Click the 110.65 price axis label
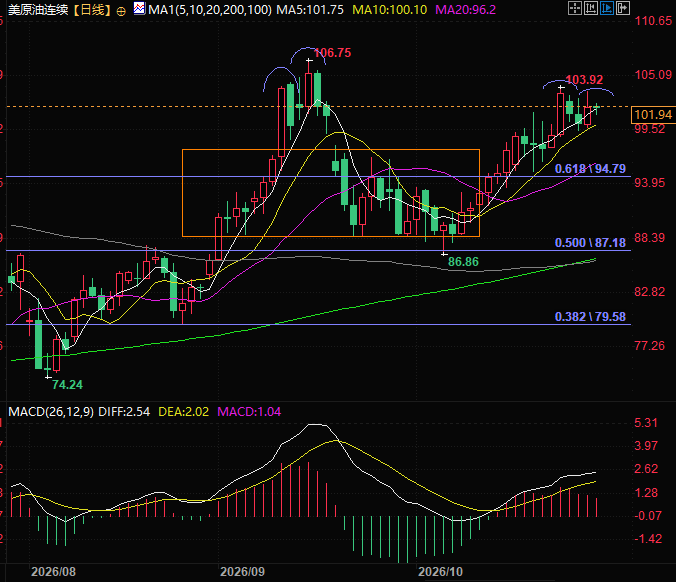 [x=654, y=20]
